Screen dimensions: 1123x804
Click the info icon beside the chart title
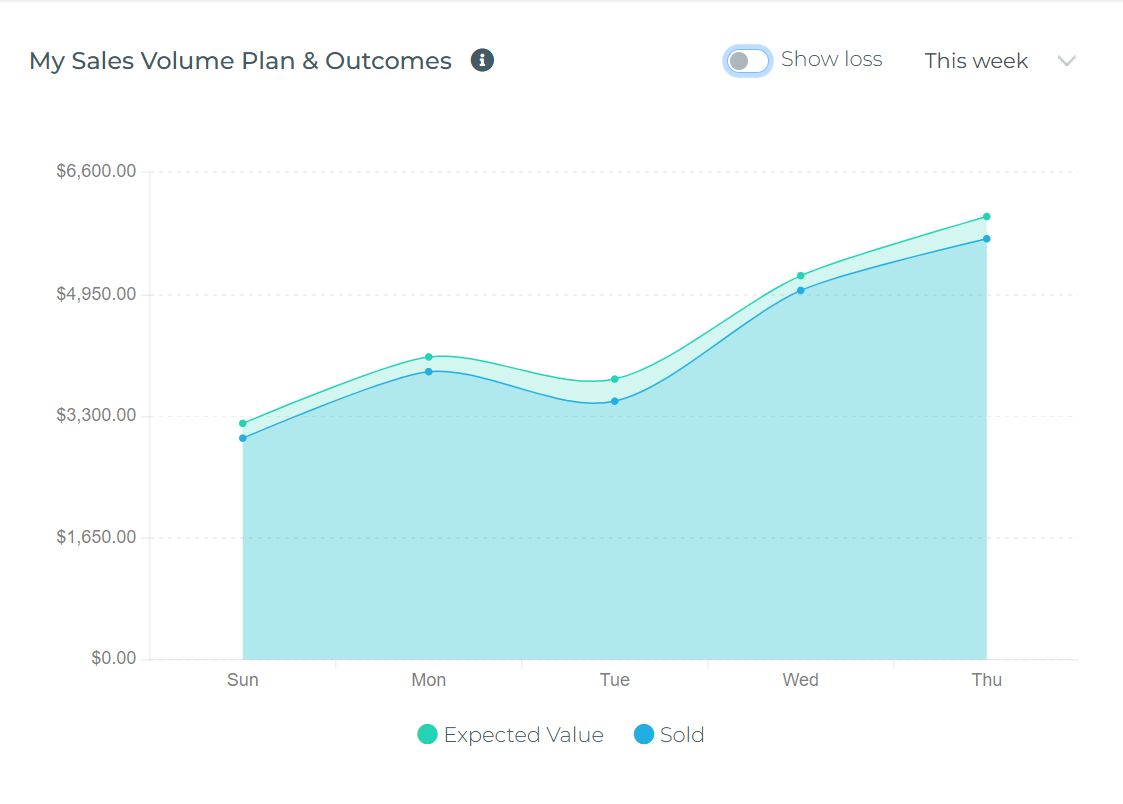(482, 61)
